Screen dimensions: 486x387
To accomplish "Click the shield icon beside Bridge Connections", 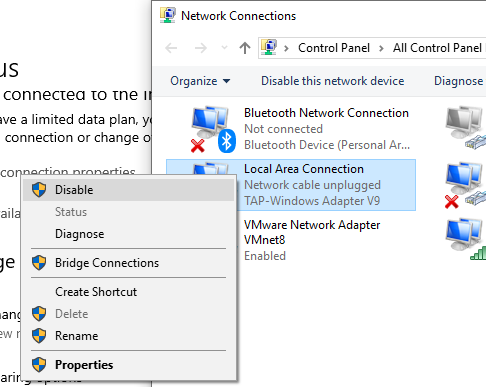I will point(39,263).
